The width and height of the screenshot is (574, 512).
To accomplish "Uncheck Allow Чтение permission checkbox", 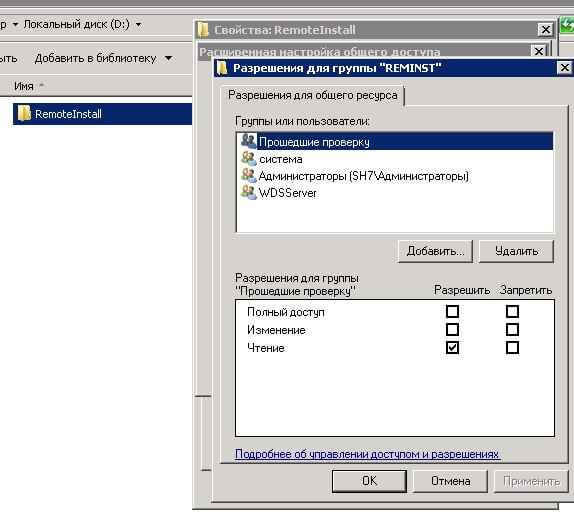I will coord(452,347).
